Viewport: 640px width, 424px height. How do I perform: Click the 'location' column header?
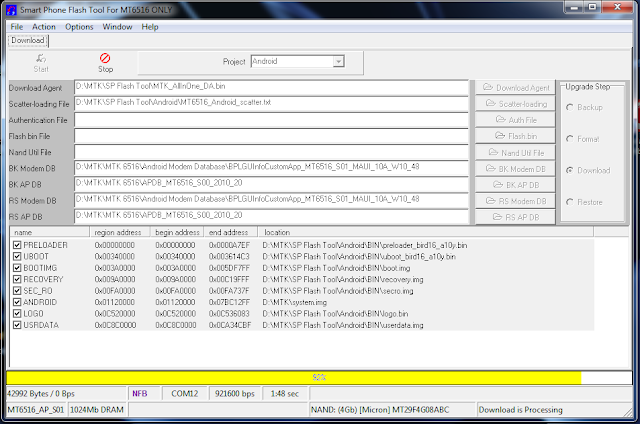pyautogui.click(x=426, y=232)
